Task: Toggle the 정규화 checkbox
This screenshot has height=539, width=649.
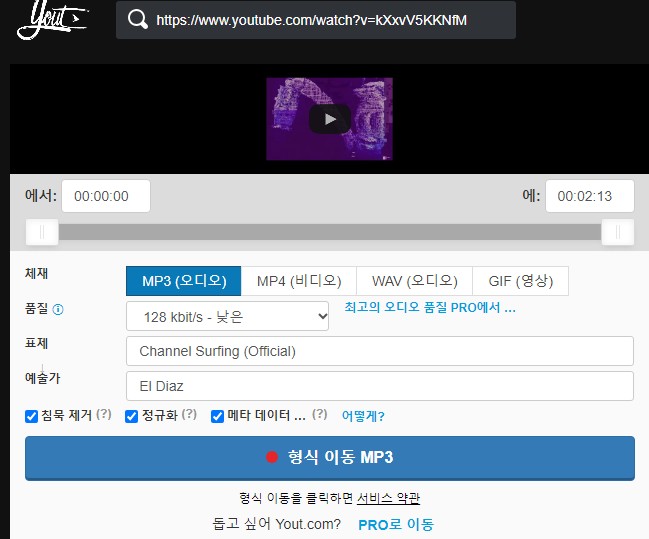Action: [132, 416]
